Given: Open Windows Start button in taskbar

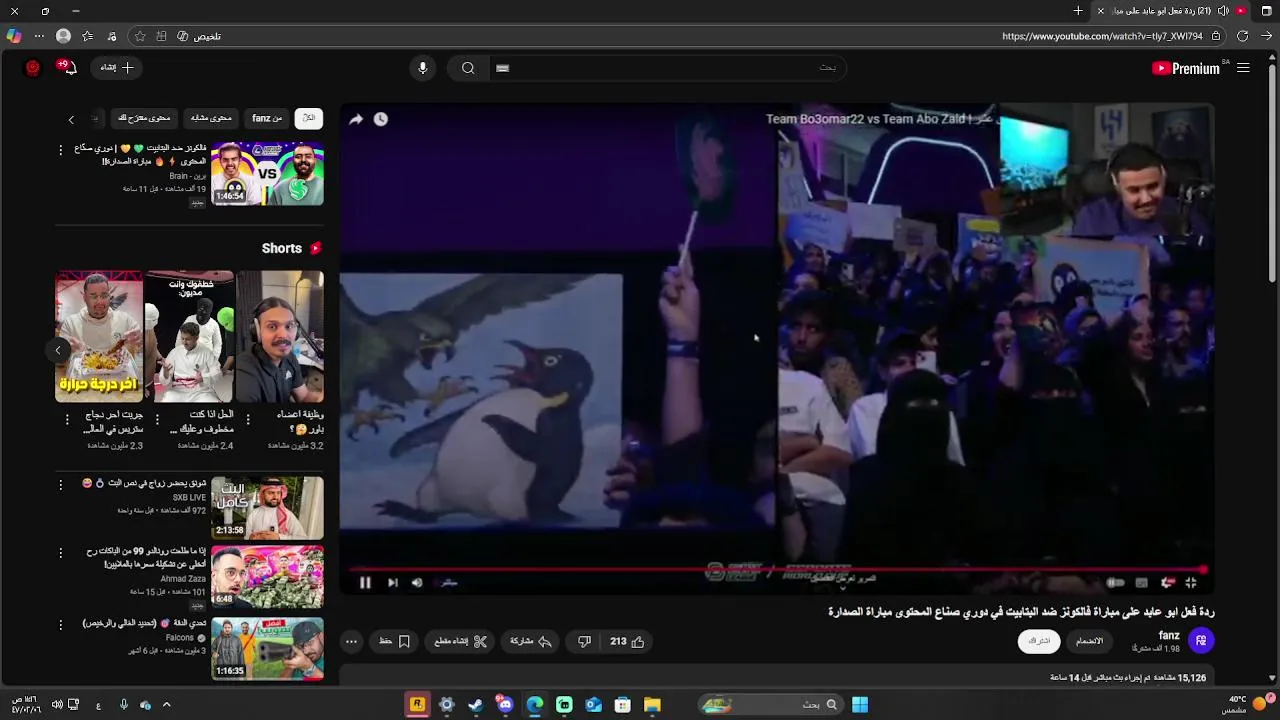Looking at the screenshot, I should coord(860,705).
